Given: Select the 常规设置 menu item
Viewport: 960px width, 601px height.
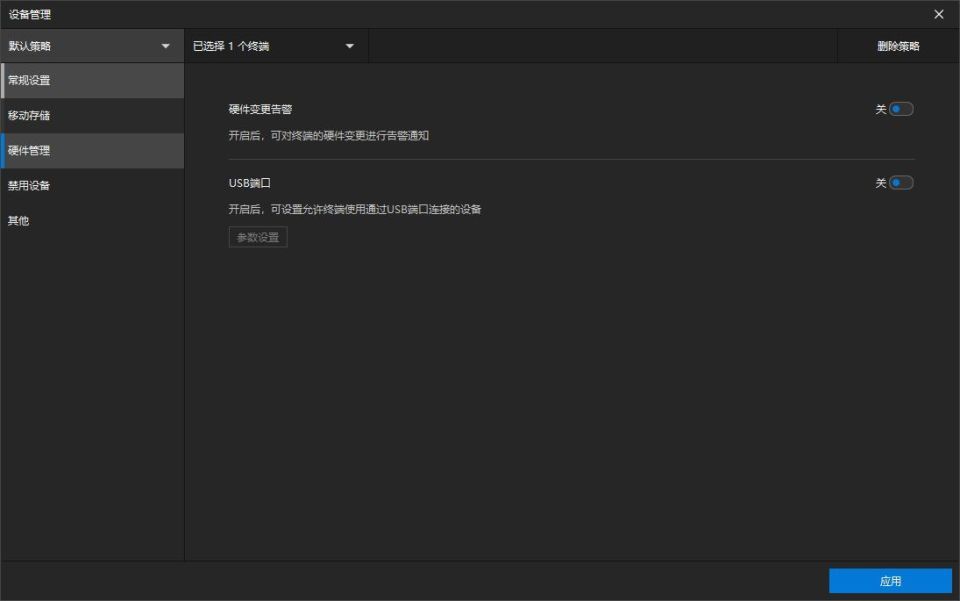Looking at the screenshot, I should click(92, 80).
